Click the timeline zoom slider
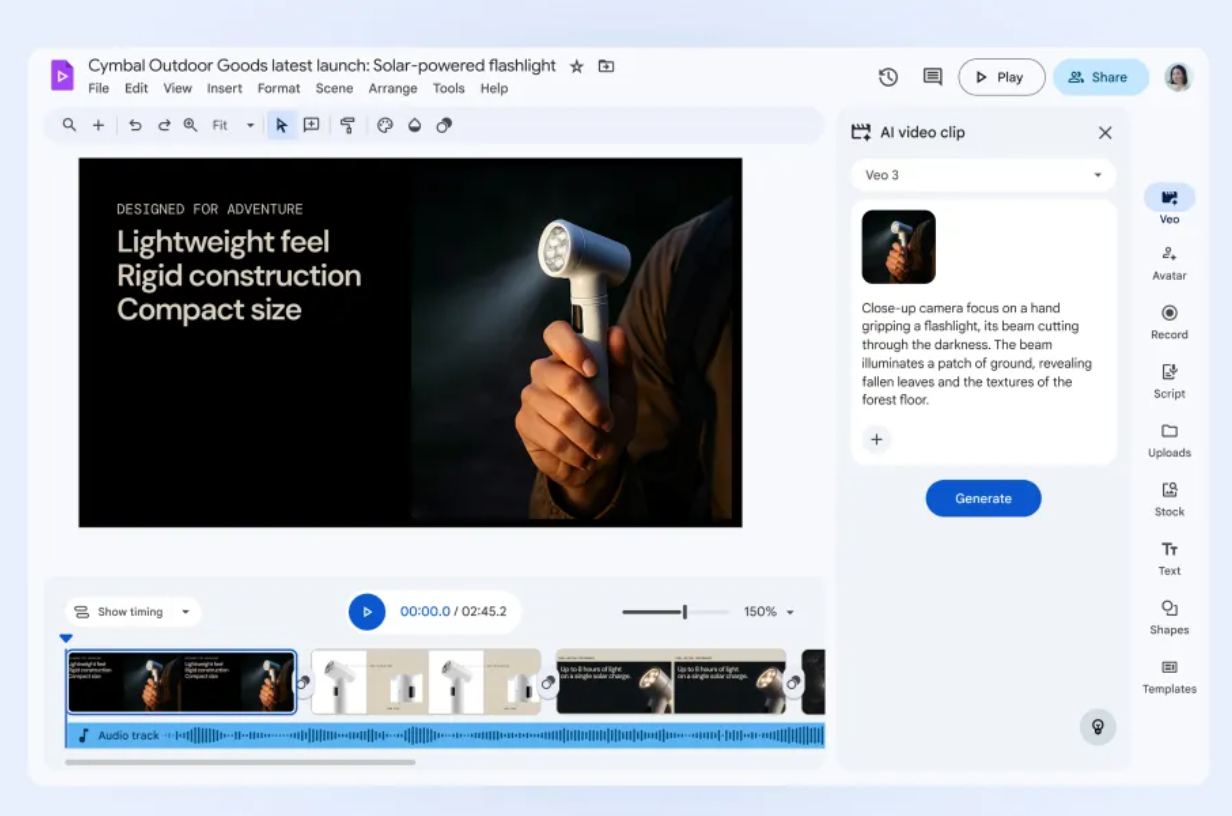This screenshot has height=816, width=1232. point(676,612)
